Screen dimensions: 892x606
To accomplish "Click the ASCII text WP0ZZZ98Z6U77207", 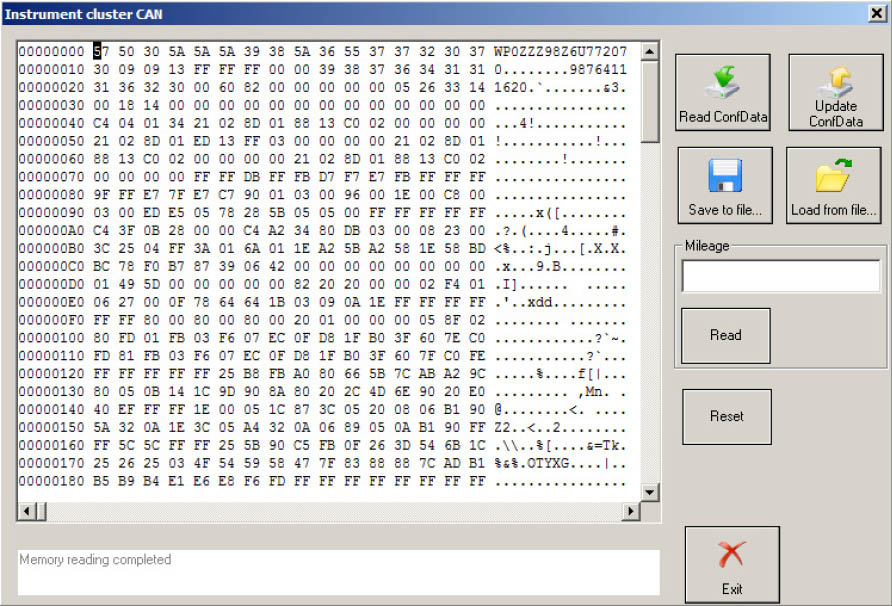I will coord(561,51).
